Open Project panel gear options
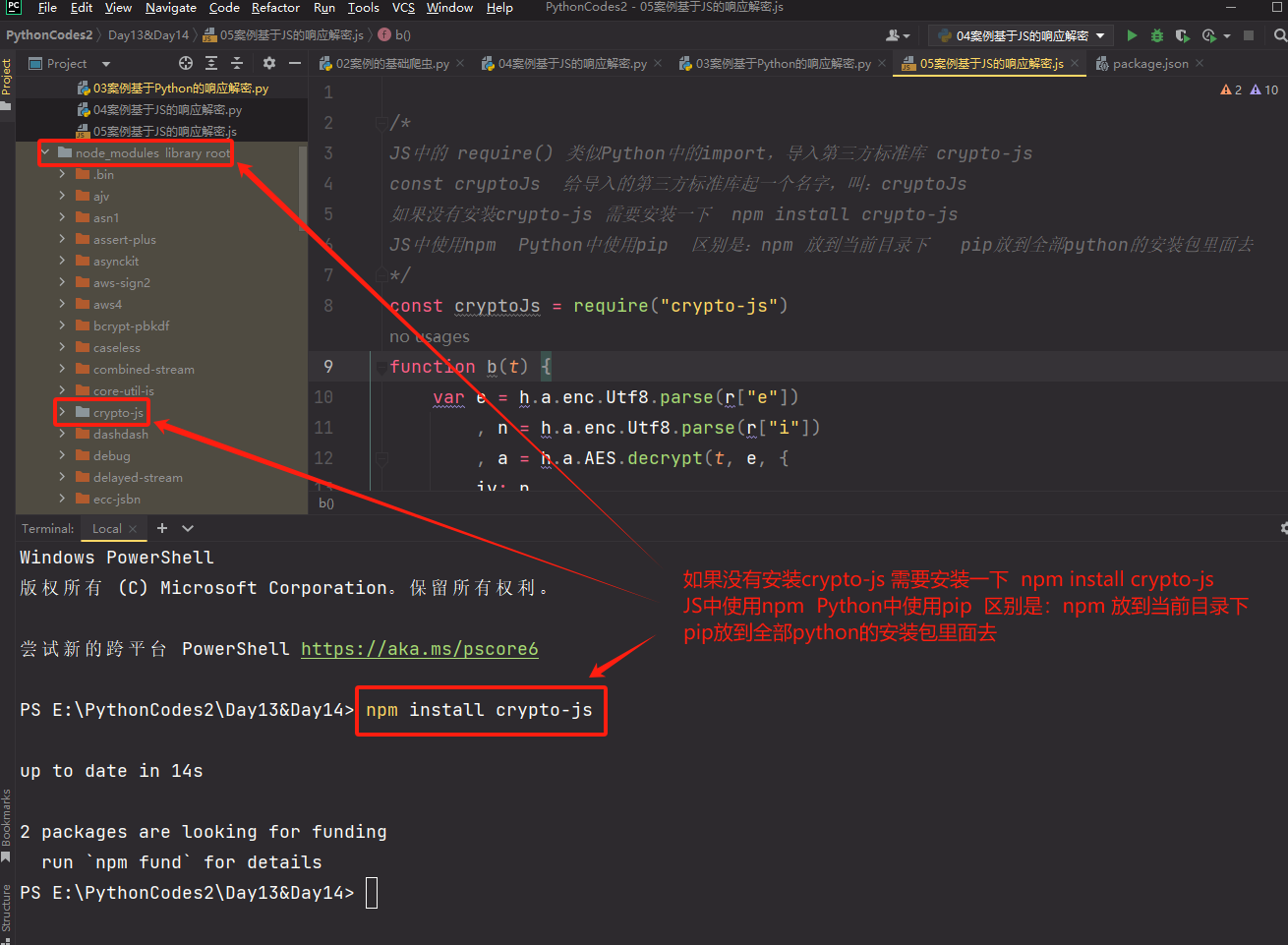 (x=268, y=63)
